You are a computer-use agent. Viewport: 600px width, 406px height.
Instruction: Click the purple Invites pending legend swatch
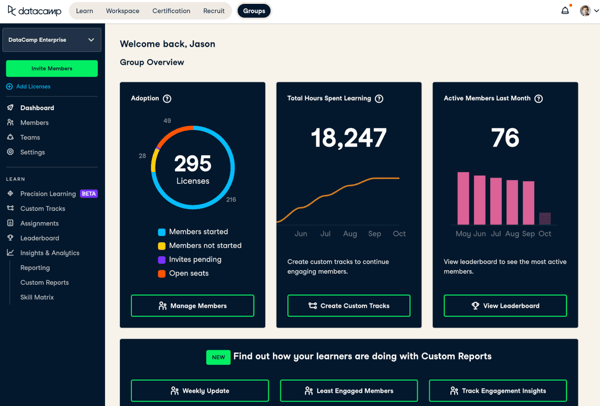(x=161, y=260)
